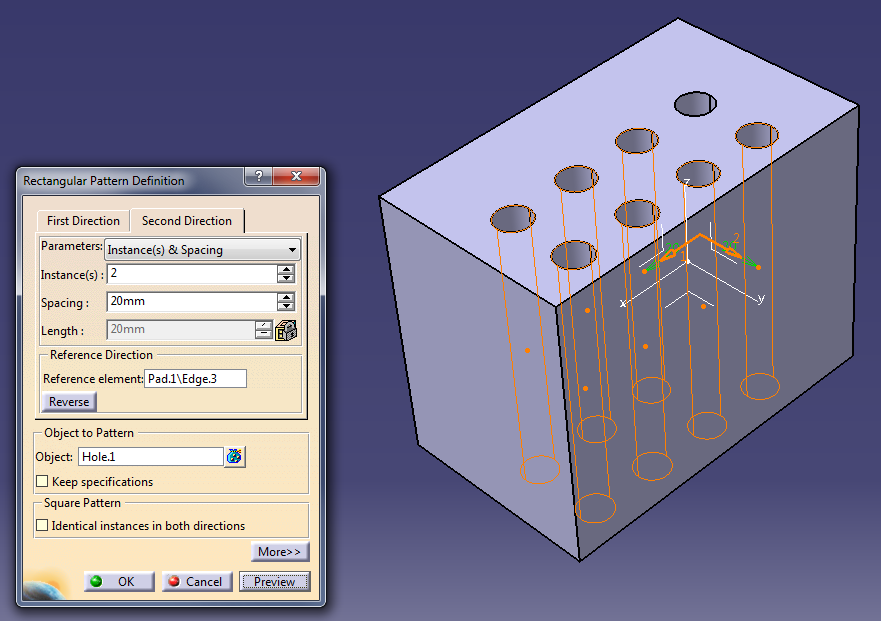Click the Object to Pattern selection icon
The image size is (881, 621).
click(235, 457)
